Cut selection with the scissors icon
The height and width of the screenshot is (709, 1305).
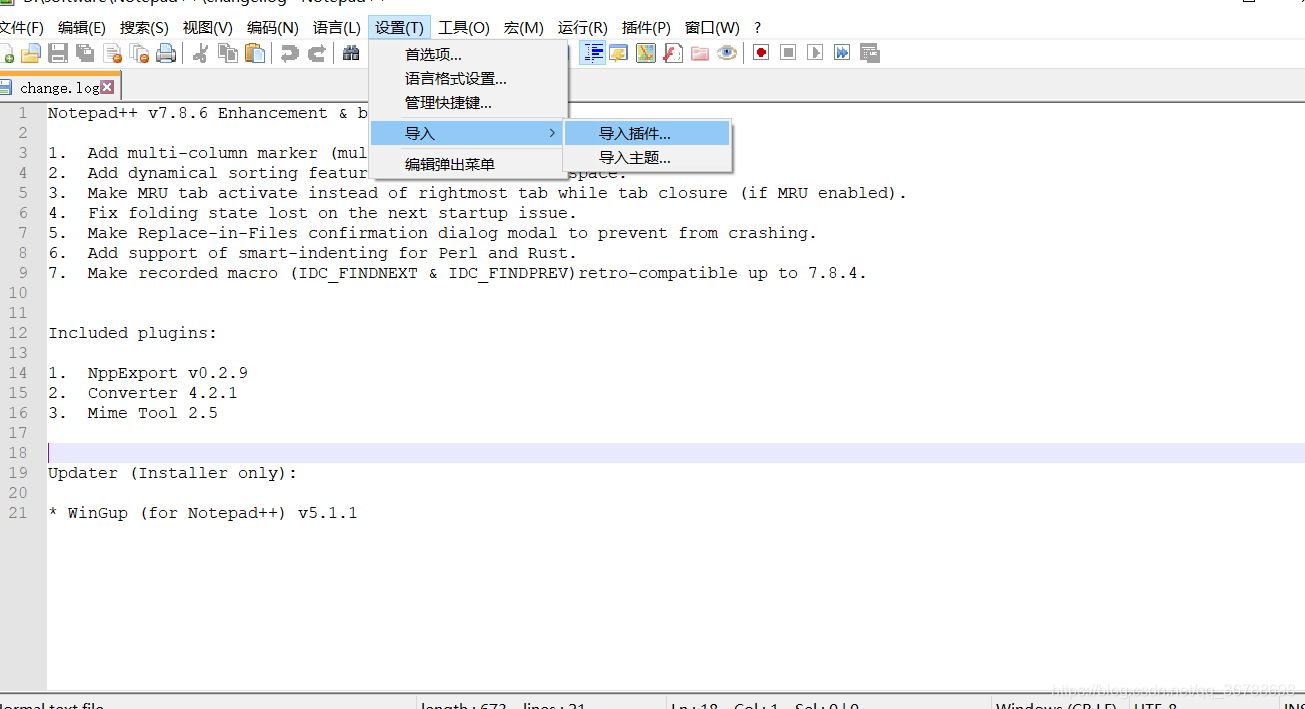click(x=200, y=53)
